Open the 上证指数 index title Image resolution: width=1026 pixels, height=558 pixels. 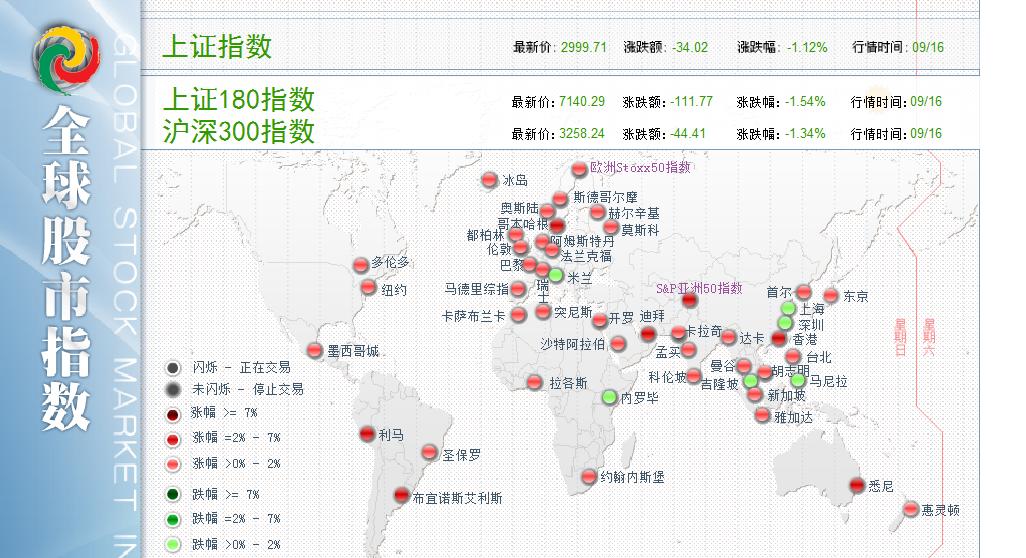[x=216, y=47]
